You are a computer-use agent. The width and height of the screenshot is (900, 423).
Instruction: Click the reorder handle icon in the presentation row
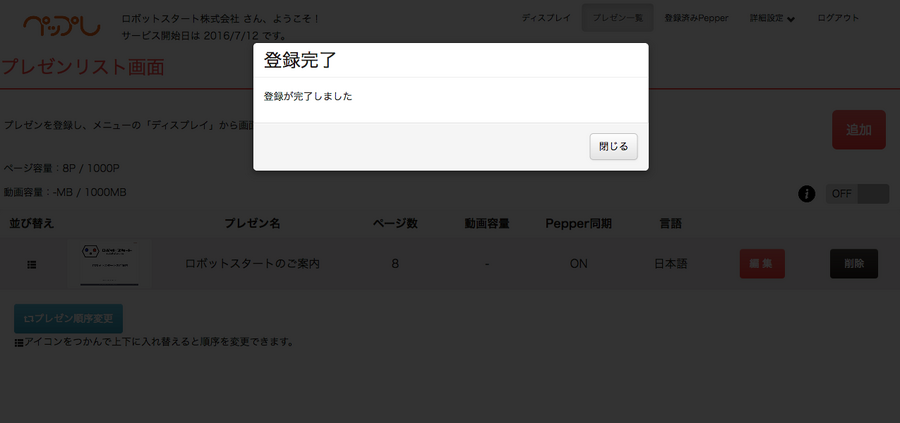[32, 265]
